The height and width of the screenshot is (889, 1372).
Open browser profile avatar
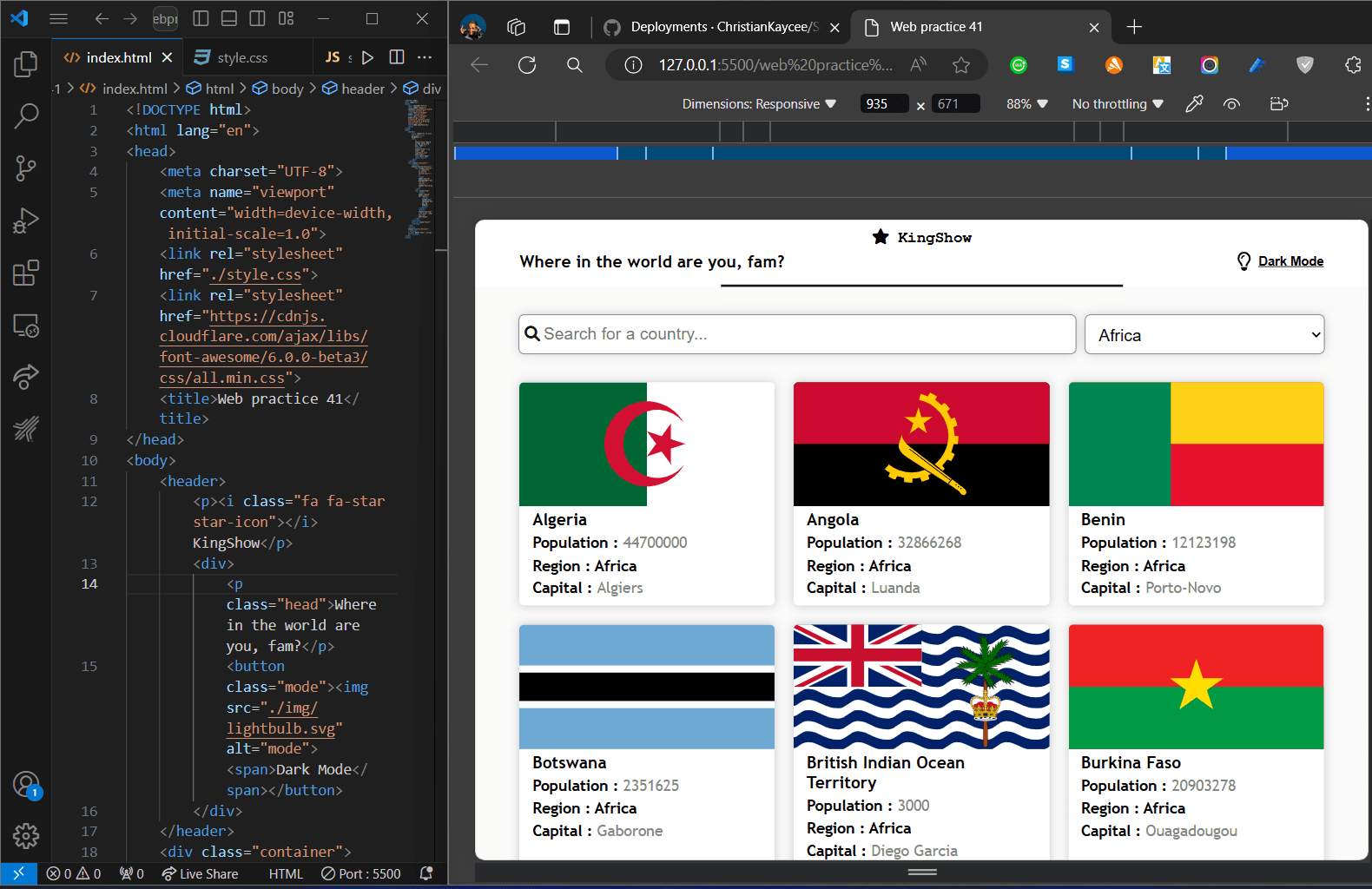click(472, 27)
